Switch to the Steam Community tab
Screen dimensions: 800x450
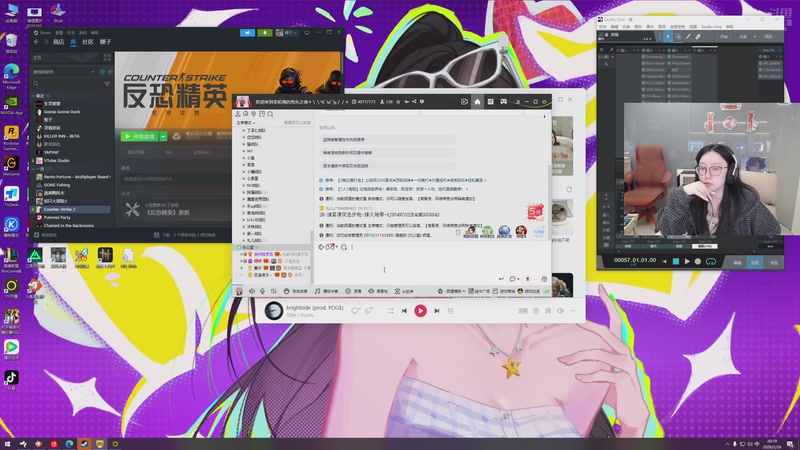point(88,42)
